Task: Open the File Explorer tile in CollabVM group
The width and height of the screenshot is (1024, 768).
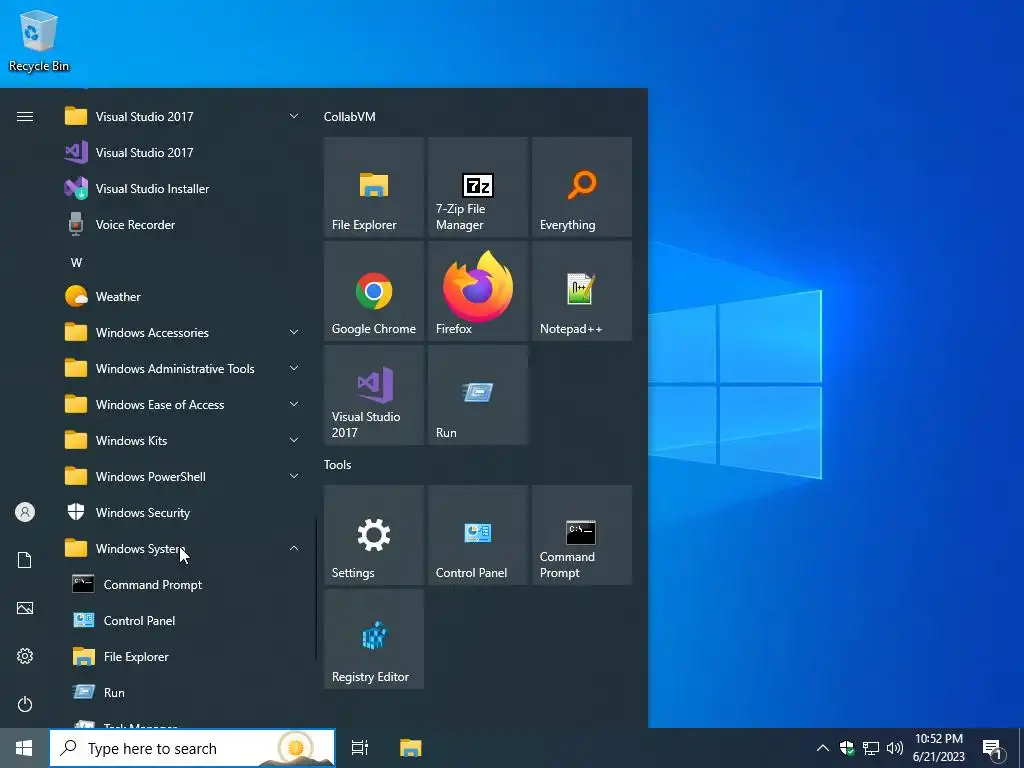Action: (374, 187)
